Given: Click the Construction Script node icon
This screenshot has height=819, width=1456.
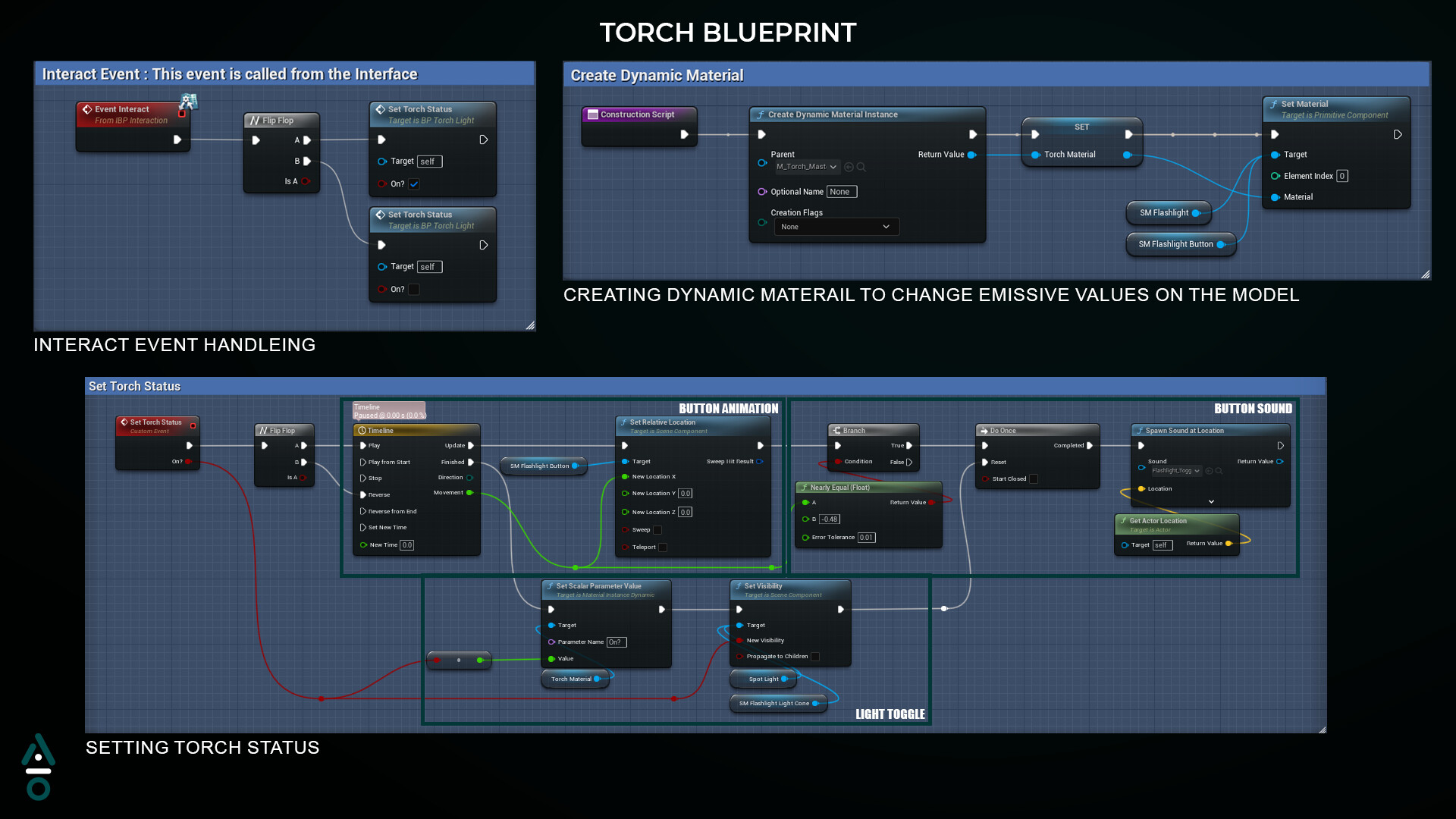Looking at the screenshot, I should click(x=595, y=114).
